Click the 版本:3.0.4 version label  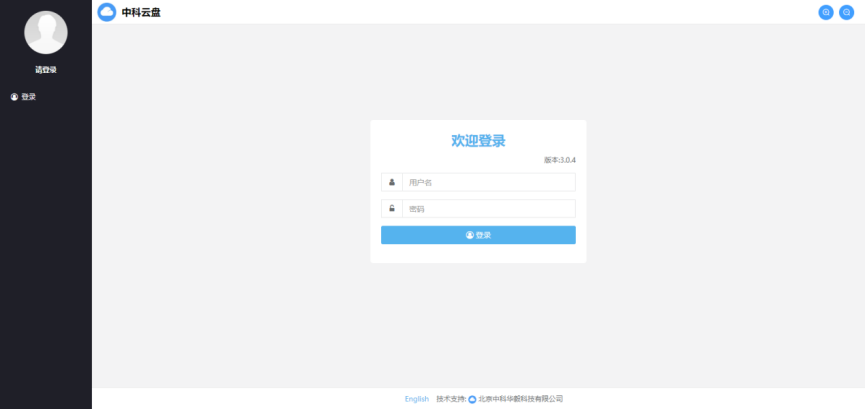559,160
